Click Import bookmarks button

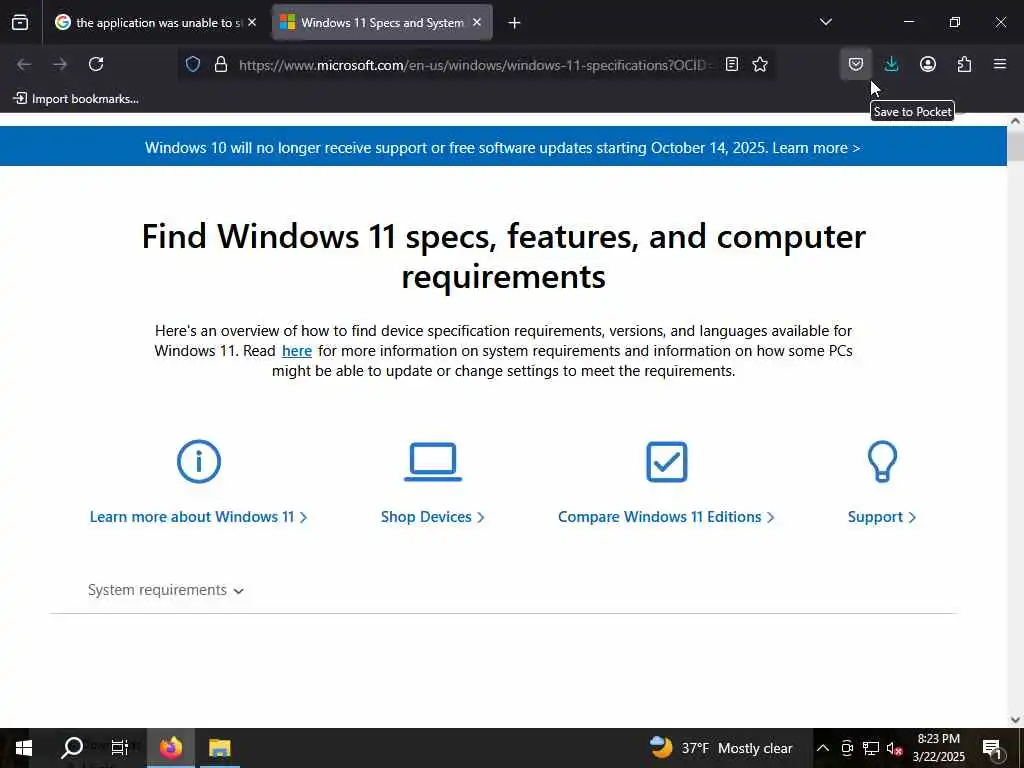76,99
